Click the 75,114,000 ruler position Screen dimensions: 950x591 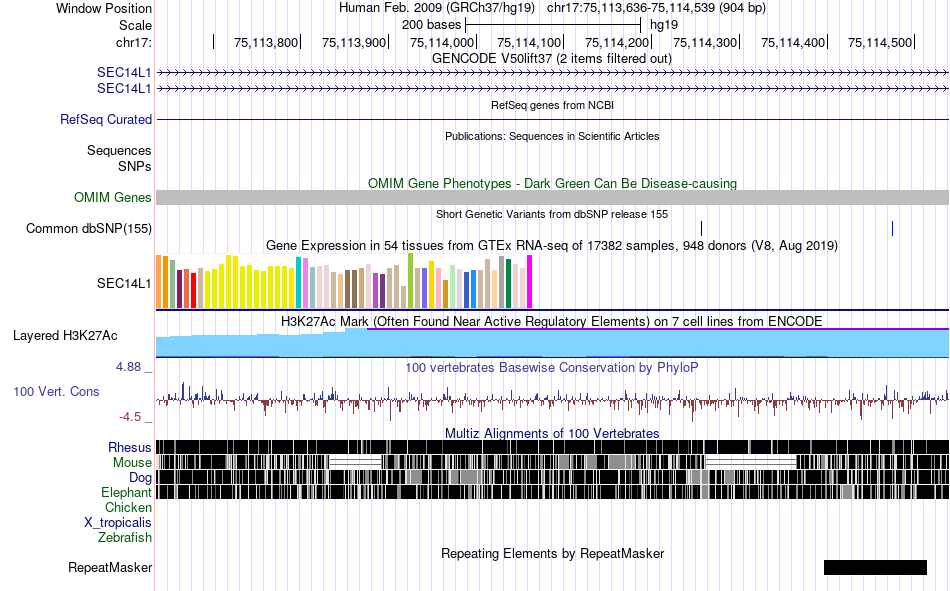(442, 42)
